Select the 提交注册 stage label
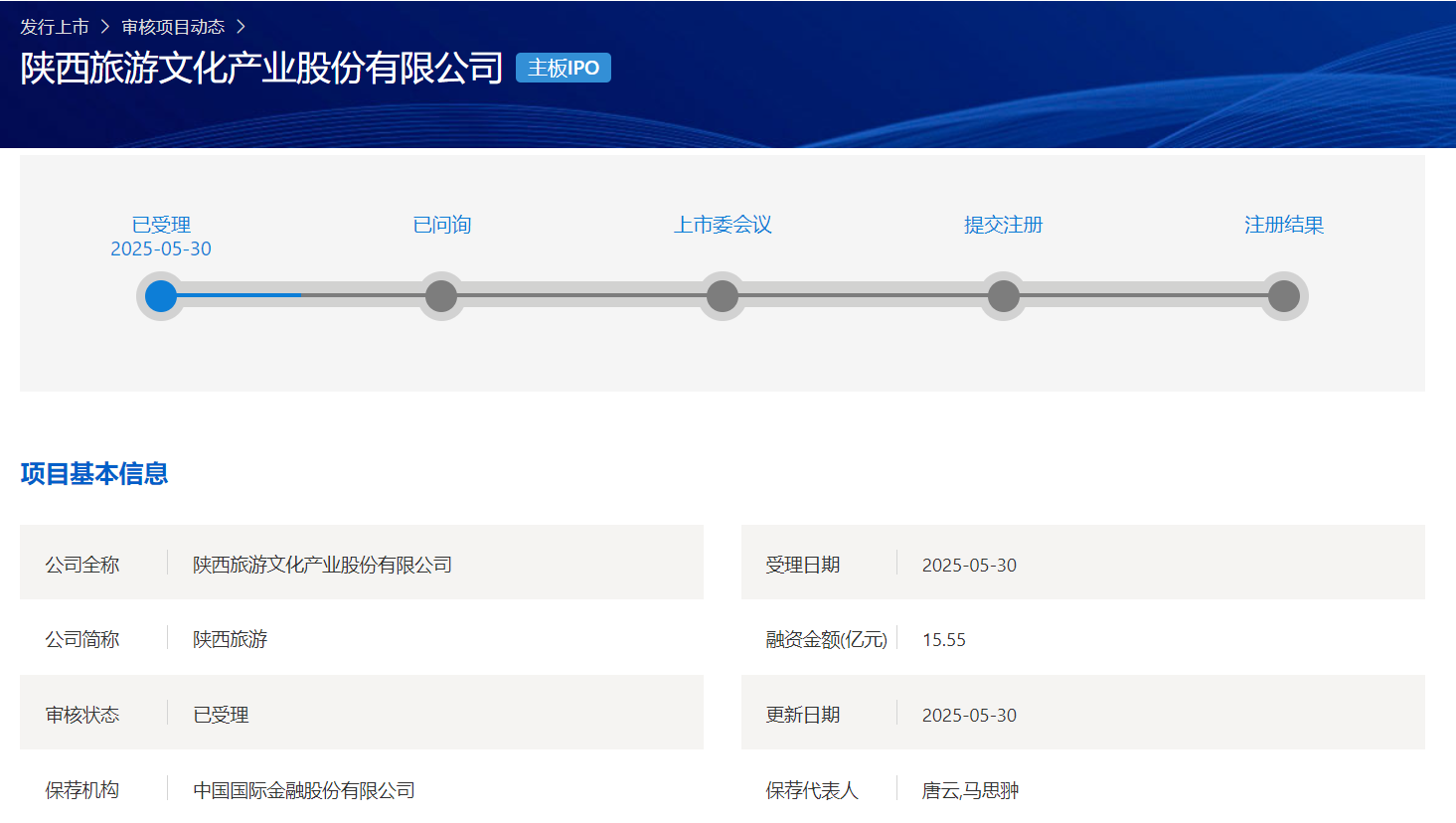The image size is (1456, 823). 1004,225
